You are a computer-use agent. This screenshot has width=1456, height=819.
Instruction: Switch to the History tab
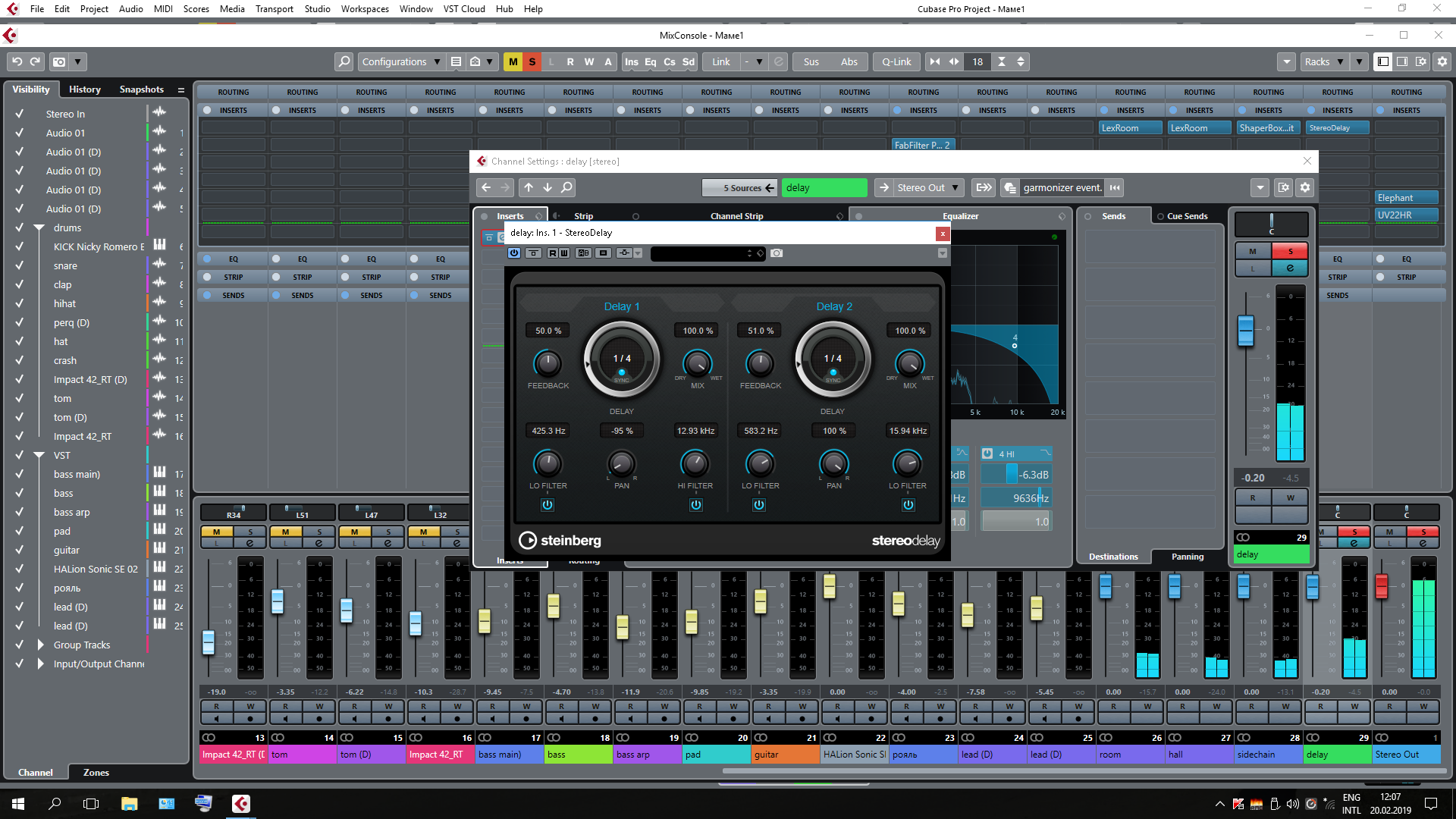click(84, 89)
